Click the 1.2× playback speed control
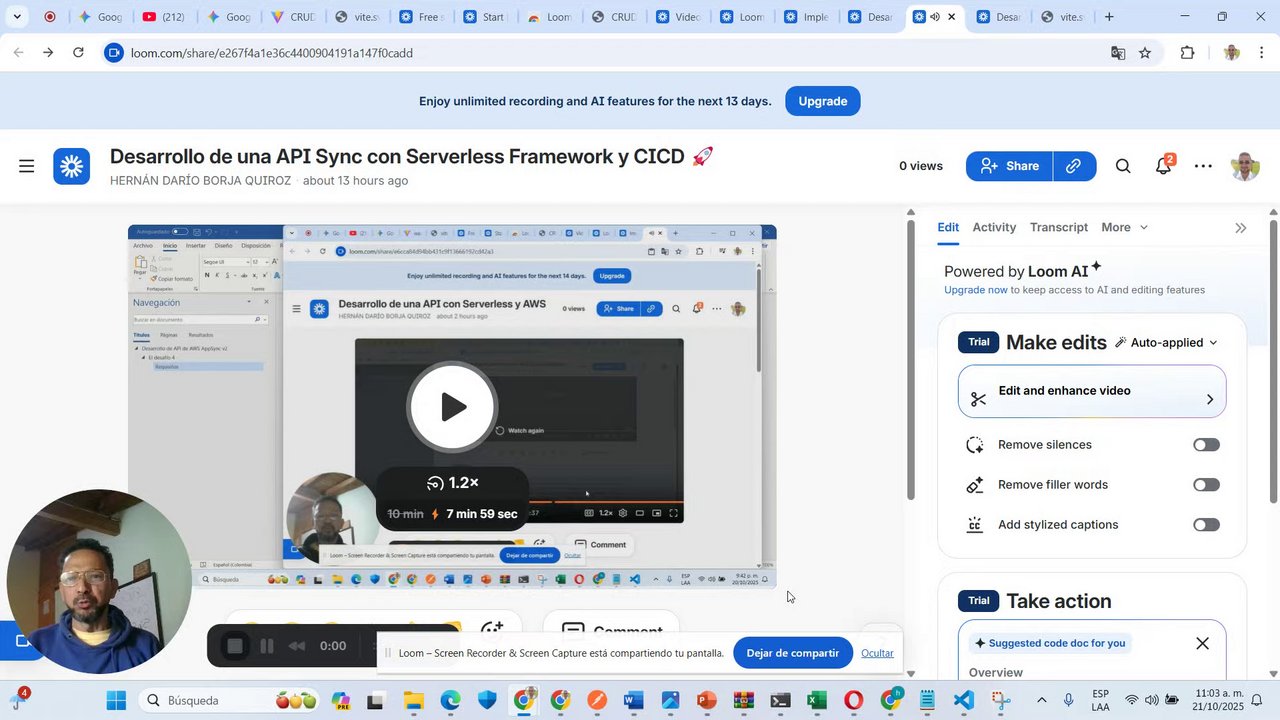Image resolution: width=1280 pixels, height=720 pixels. [x=453, y=483]
